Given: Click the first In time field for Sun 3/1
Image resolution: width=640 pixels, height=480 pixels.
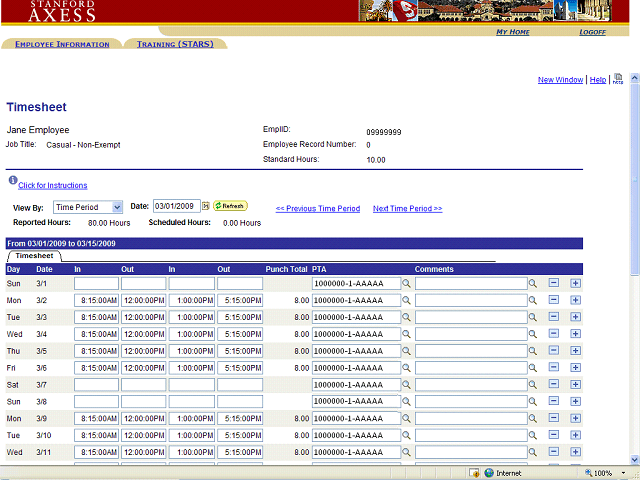Looking at the screenshot, I should [96, 284].
